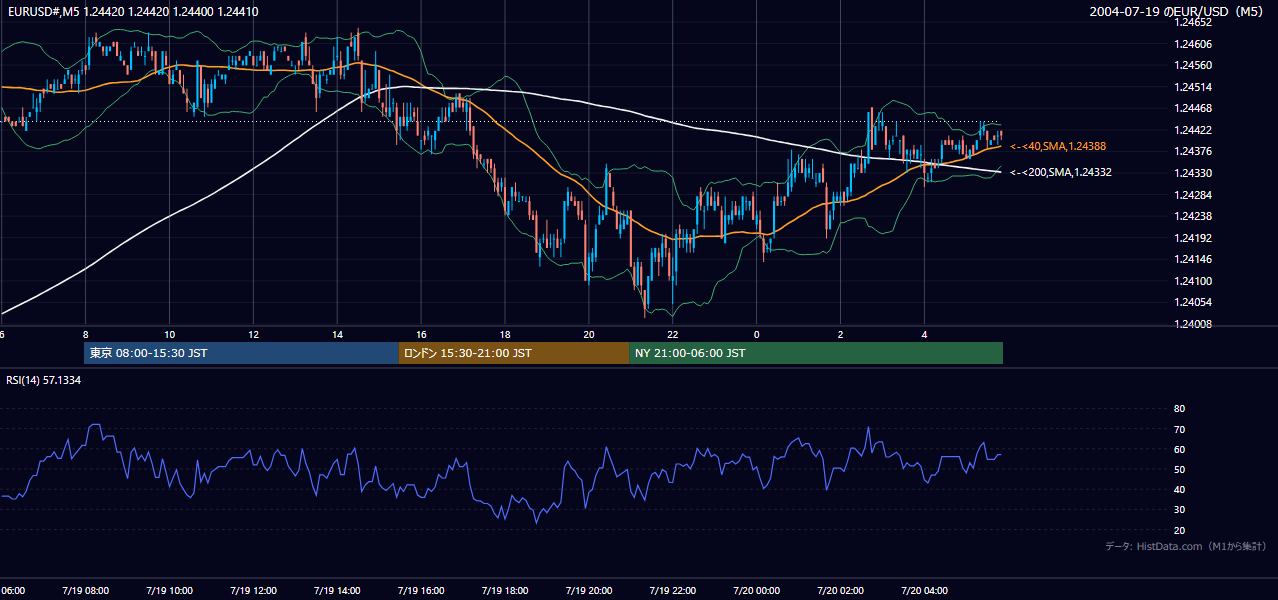Click price axis value 1.24560
The image size is (1278, 600).
(1192, 65)
